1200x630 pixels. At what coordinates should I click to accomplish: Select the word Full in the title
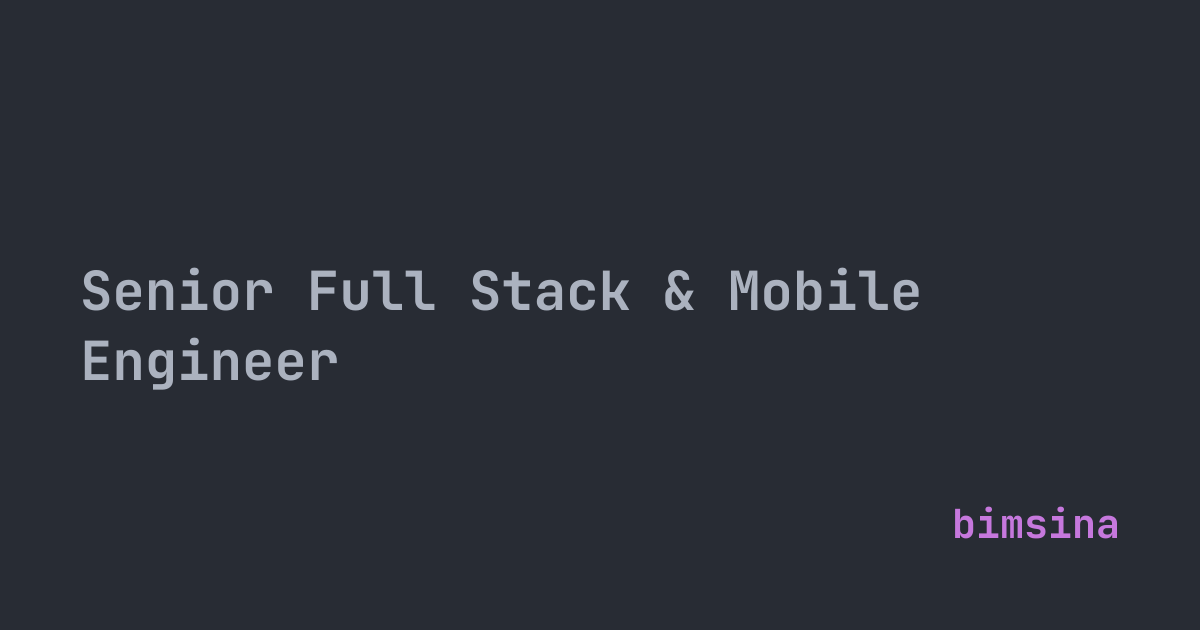[x=371, y=292]
